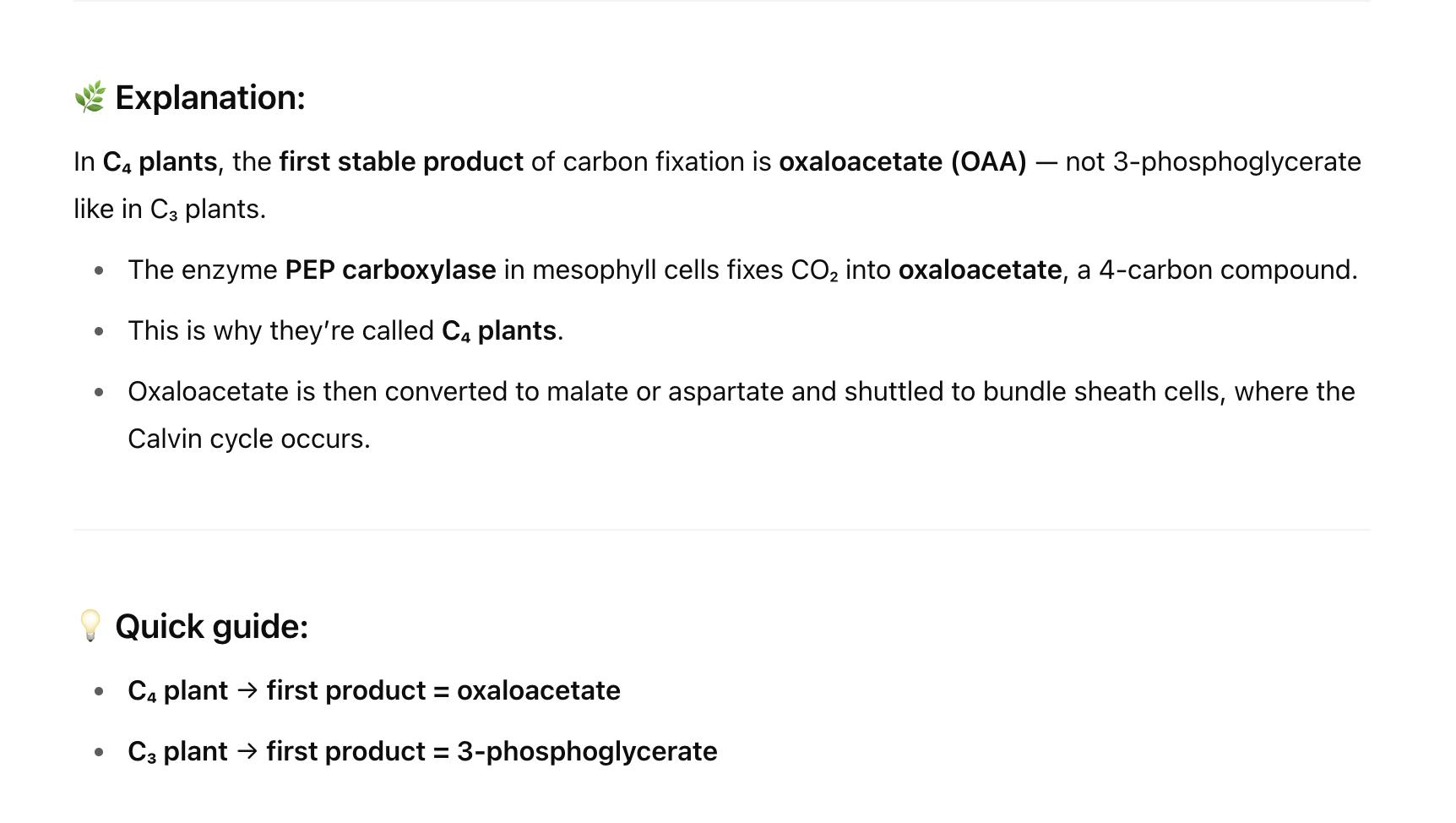Click 'like in C₃ plants.' line

[x=170, y=209]
